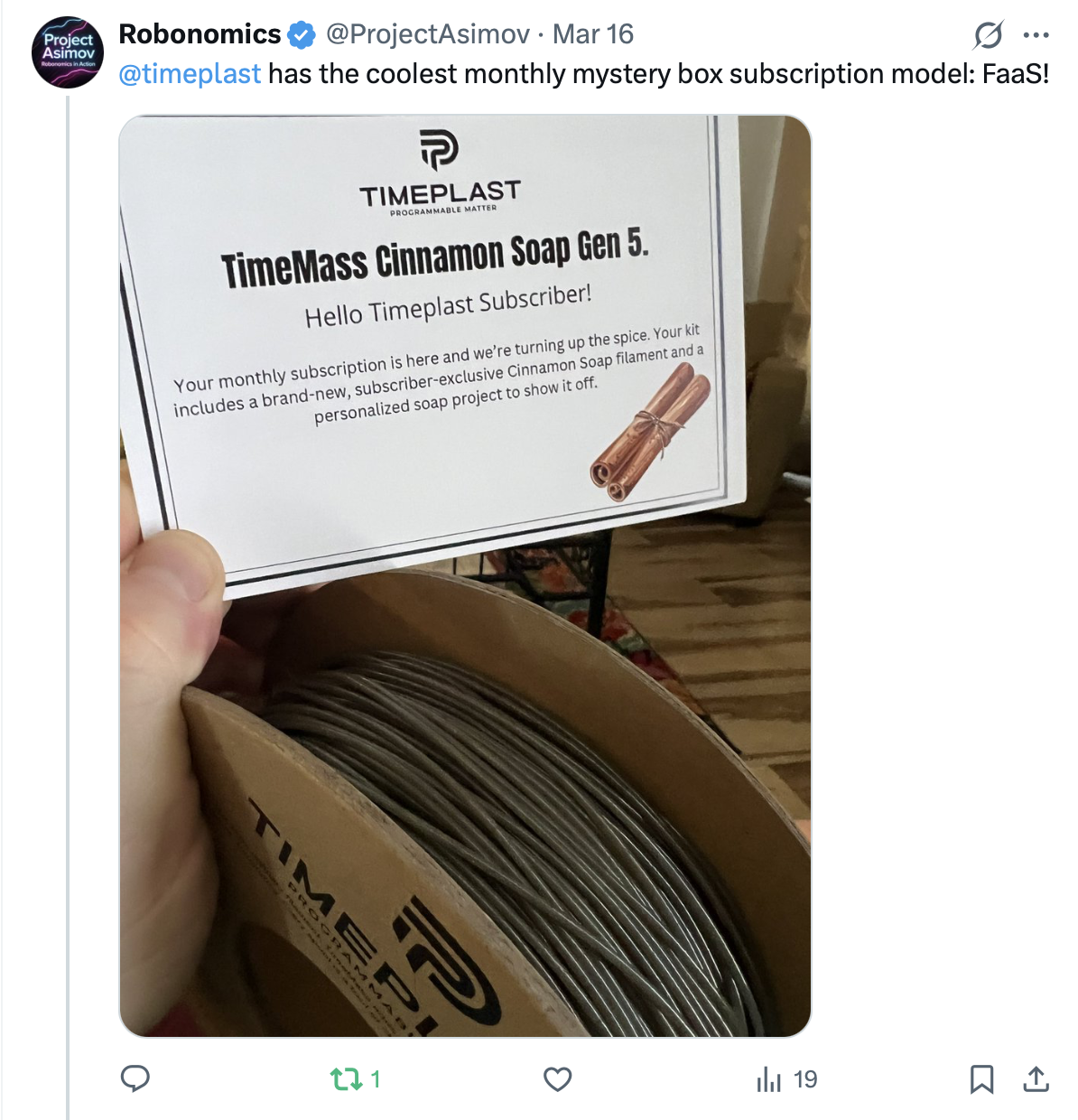The image size is (1078, 1120).
Task: Toggle the bookmark icon on this post
Action: click(x=982, y=1078)
